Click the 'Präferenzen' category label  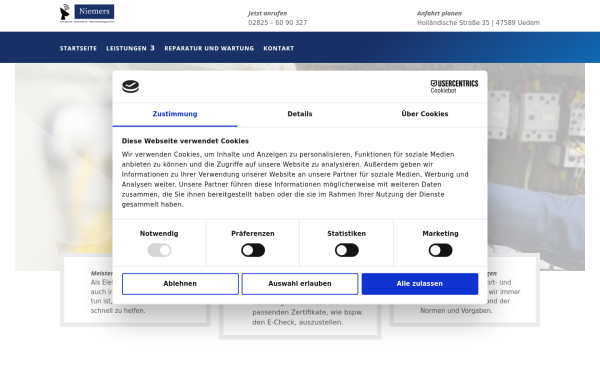(x=253, y=233)
